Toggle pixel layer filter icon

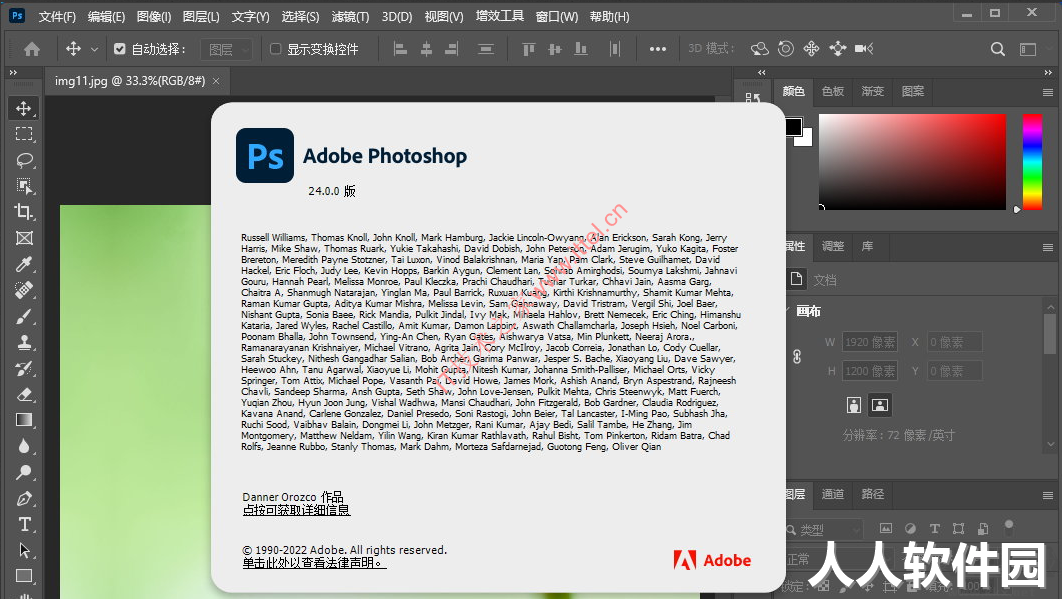pyautogui.click(x=885, y=529)
